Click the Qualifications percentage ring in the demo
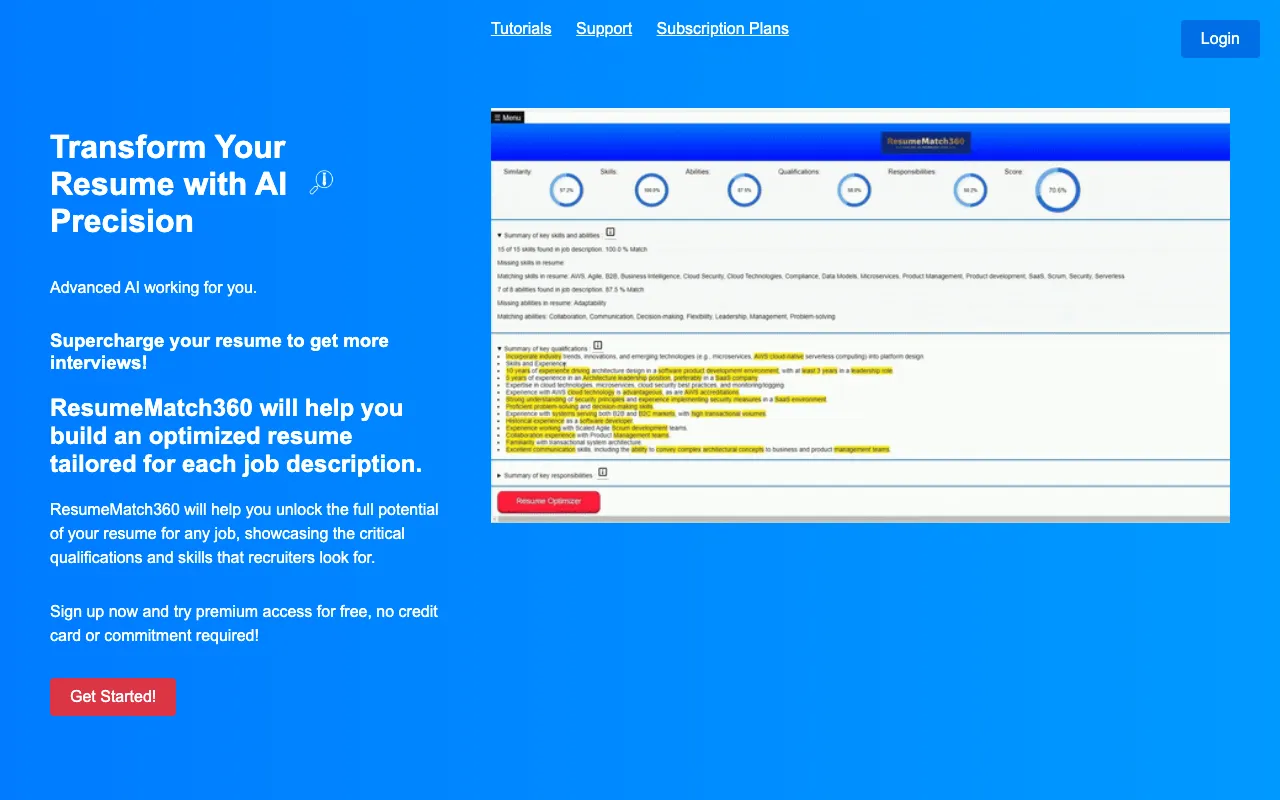1280x800 pixels. (x=854, y=190)
